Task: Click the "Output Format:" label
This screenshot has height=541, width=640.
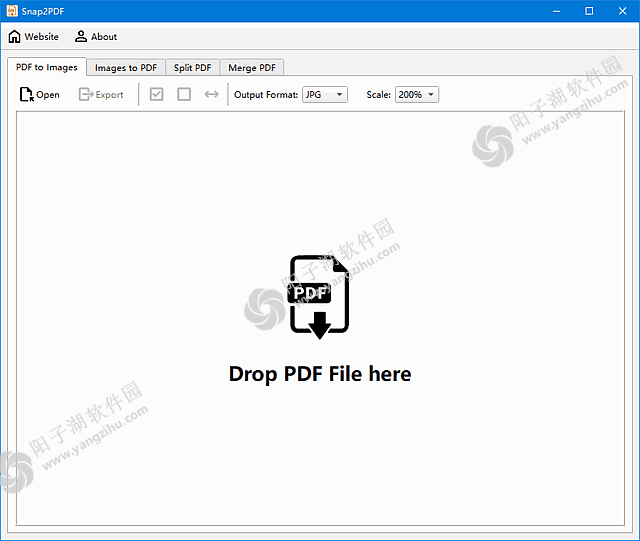Action: click(x=266, y=95)
